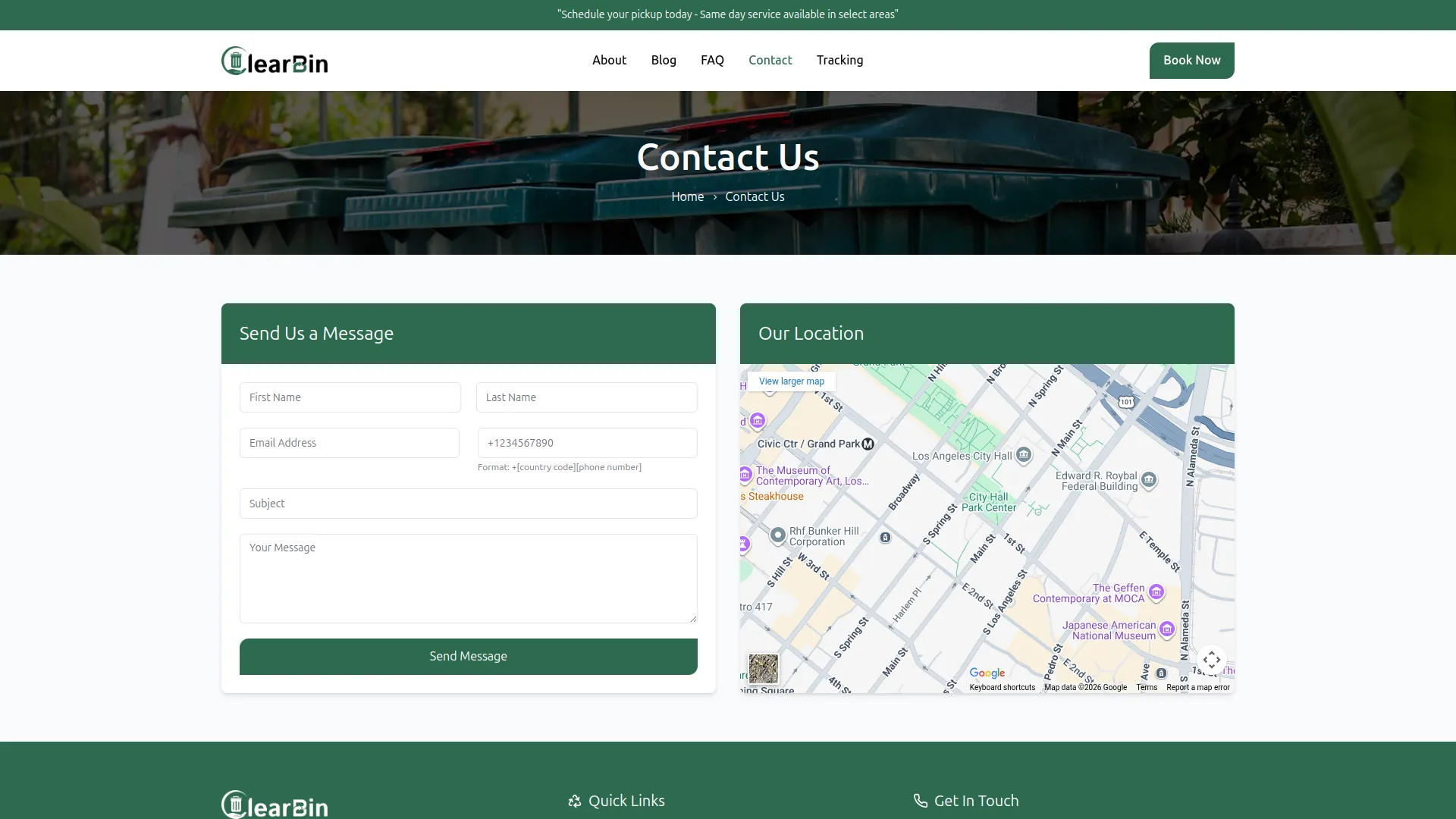Click View larger map link
The image size is (1456, 819).
tap(791, 381)
